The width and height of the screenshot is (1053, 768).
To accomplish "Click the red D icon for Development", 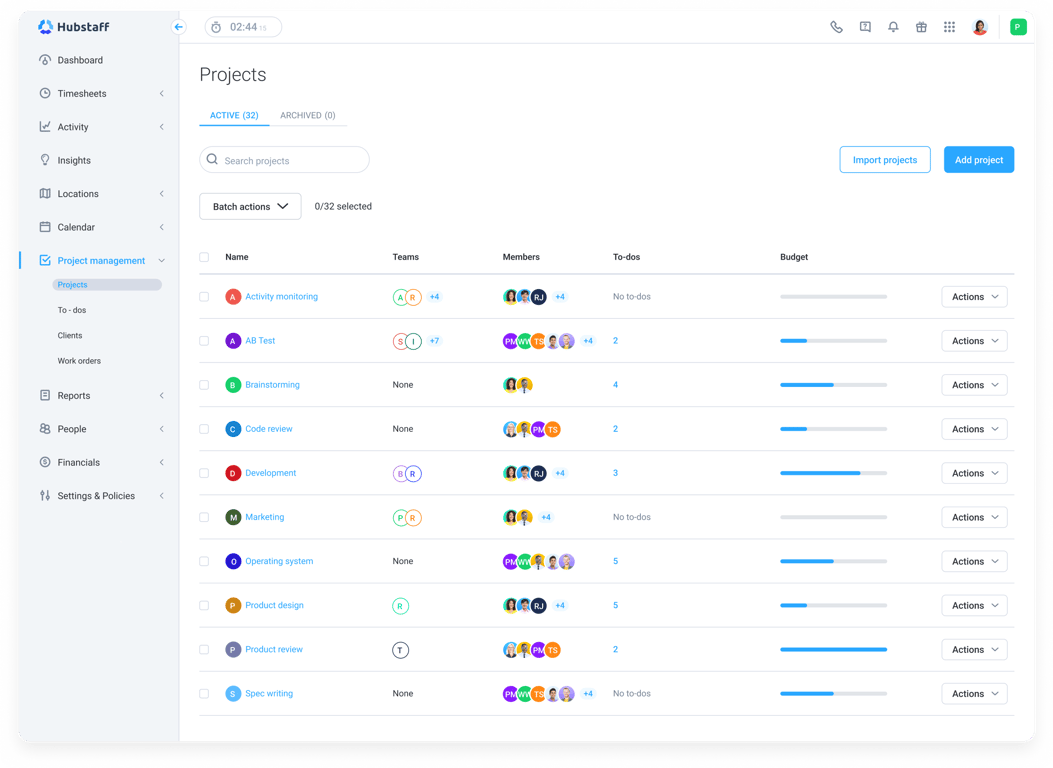I will tap(233, 473).
